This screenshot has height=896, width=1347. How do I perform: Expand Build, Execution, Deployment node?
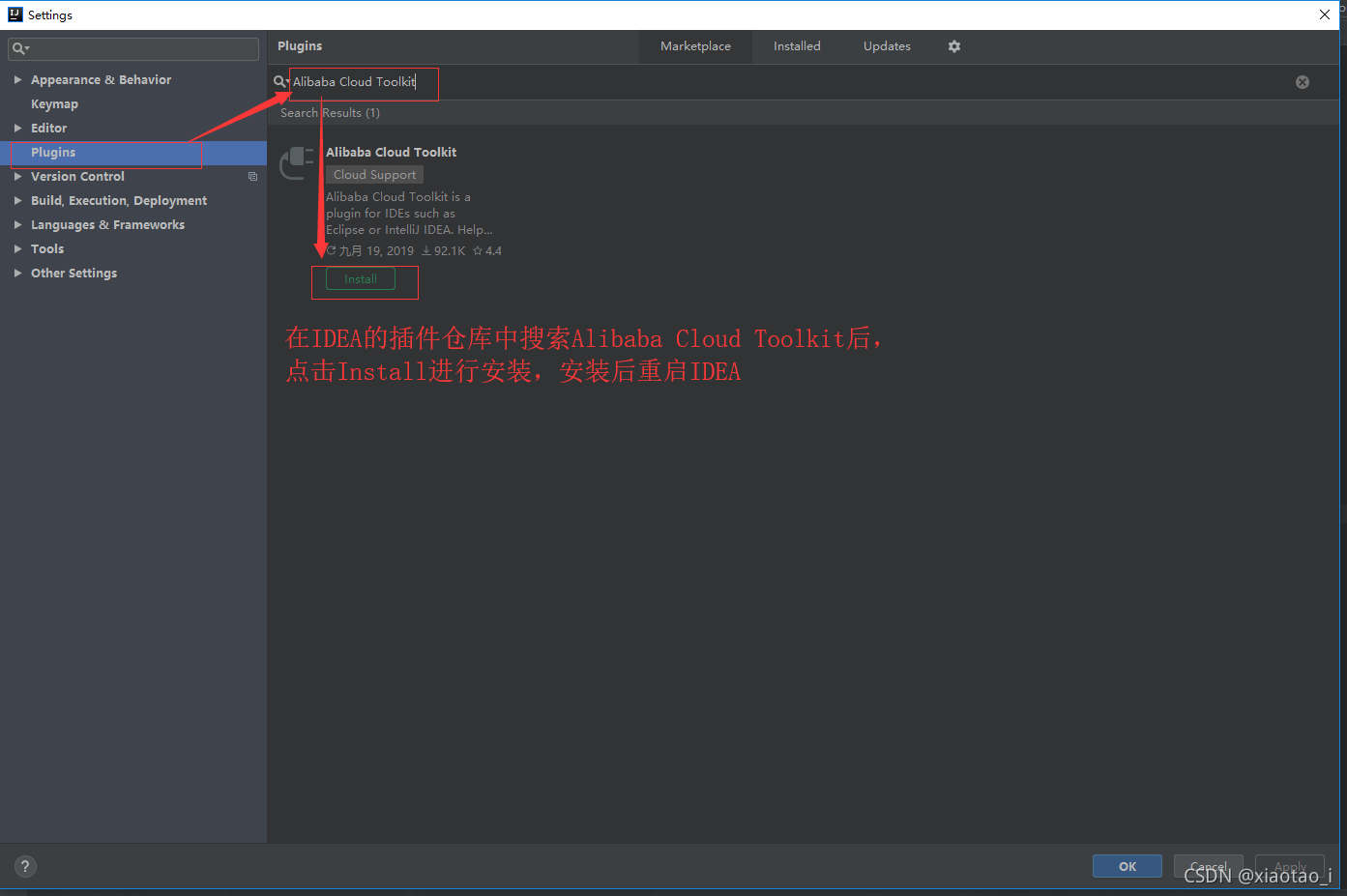pos(17,201)
